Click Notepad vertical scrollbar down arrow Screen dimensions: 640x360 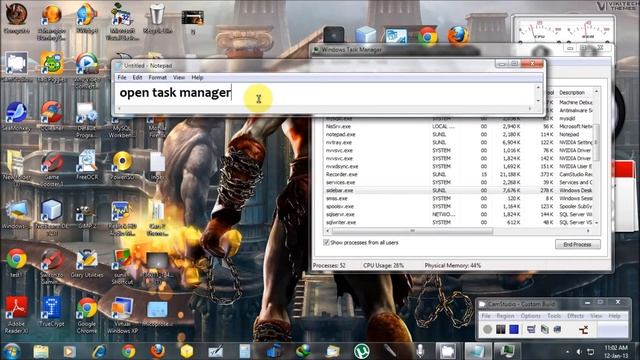pyautogui.click(x=538, y=101)
